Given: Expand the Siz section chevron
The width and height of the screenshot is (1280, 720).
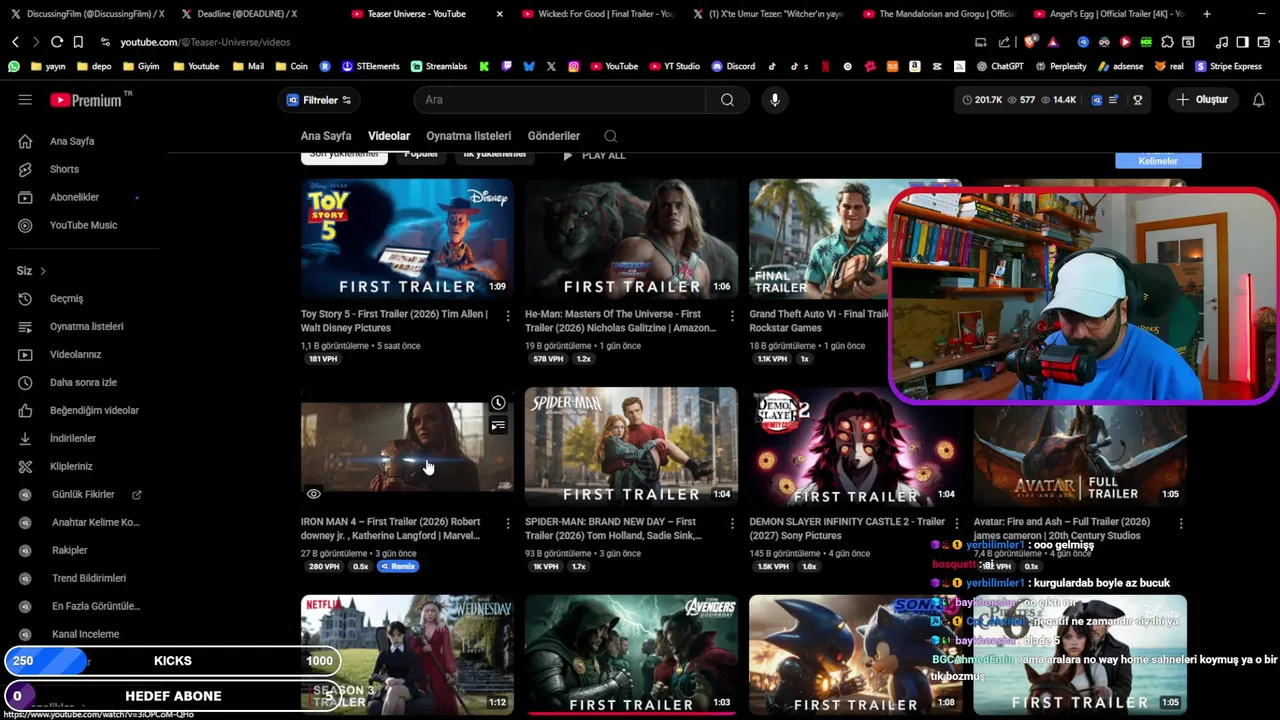Looking at the screenshot, I should click(43, 271).
